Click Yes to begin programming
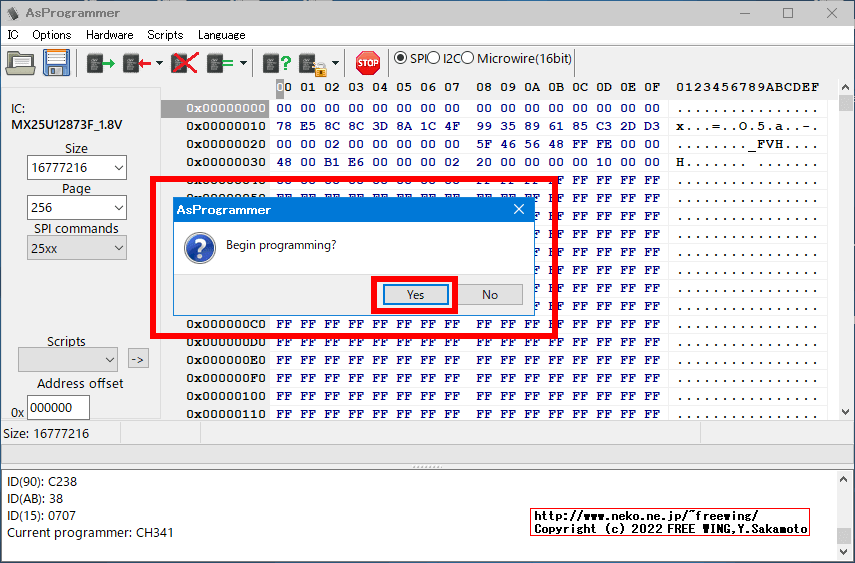Image resolution: width=855 pixels, height=563 pixels. 416,295
